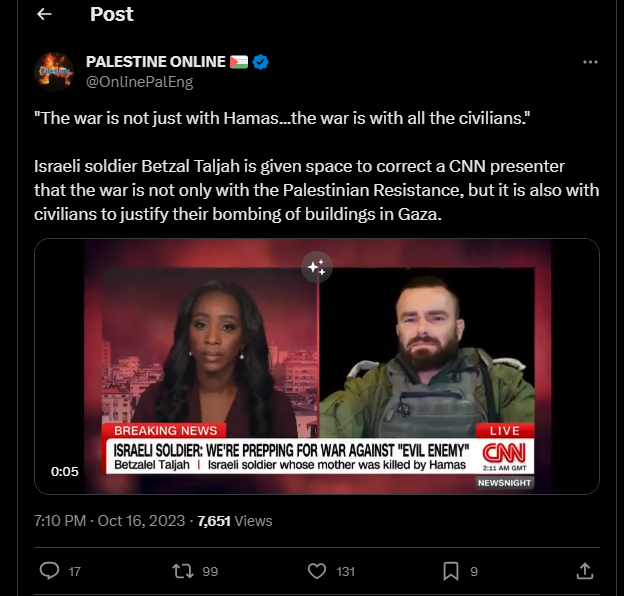
Task: Open the @OnlinePalEng handle link
Action: [140, 82]
